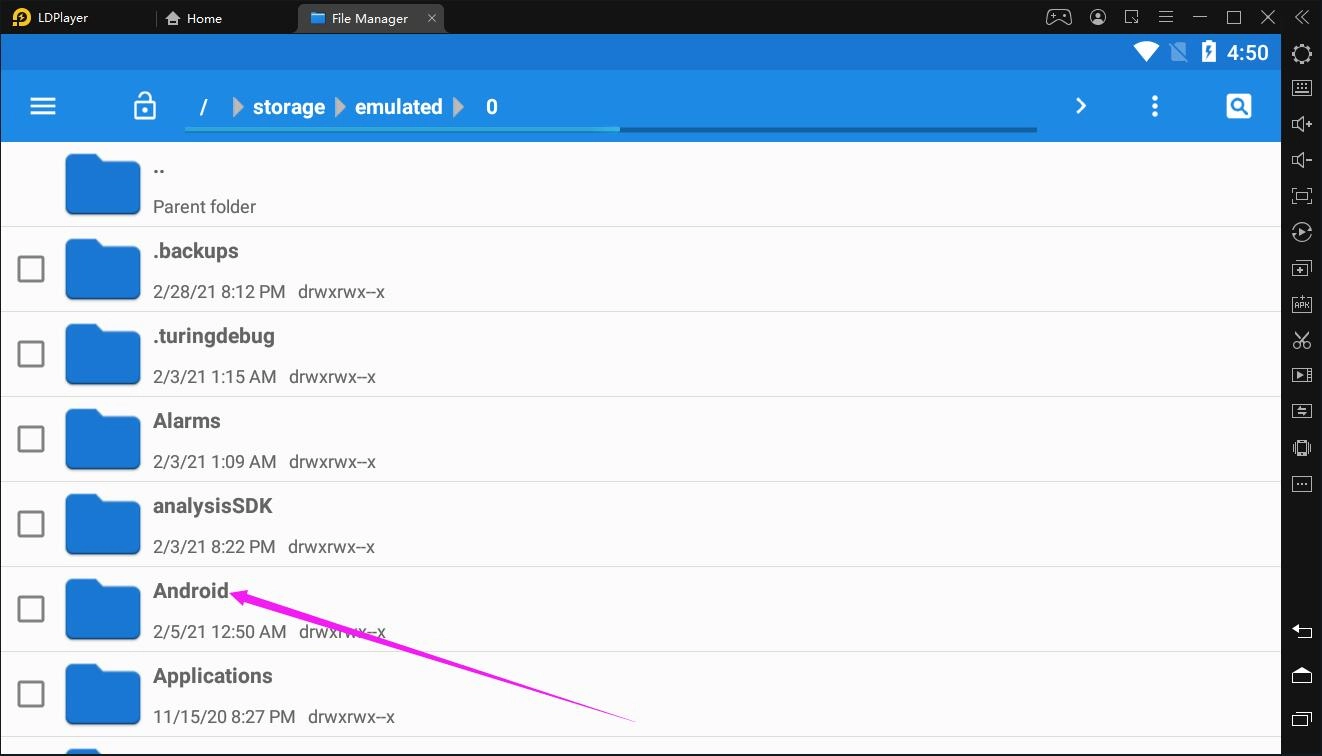Click arrow before storage in breadcrumb
The width and height of the screenshot is (1322, 756).
237,107
